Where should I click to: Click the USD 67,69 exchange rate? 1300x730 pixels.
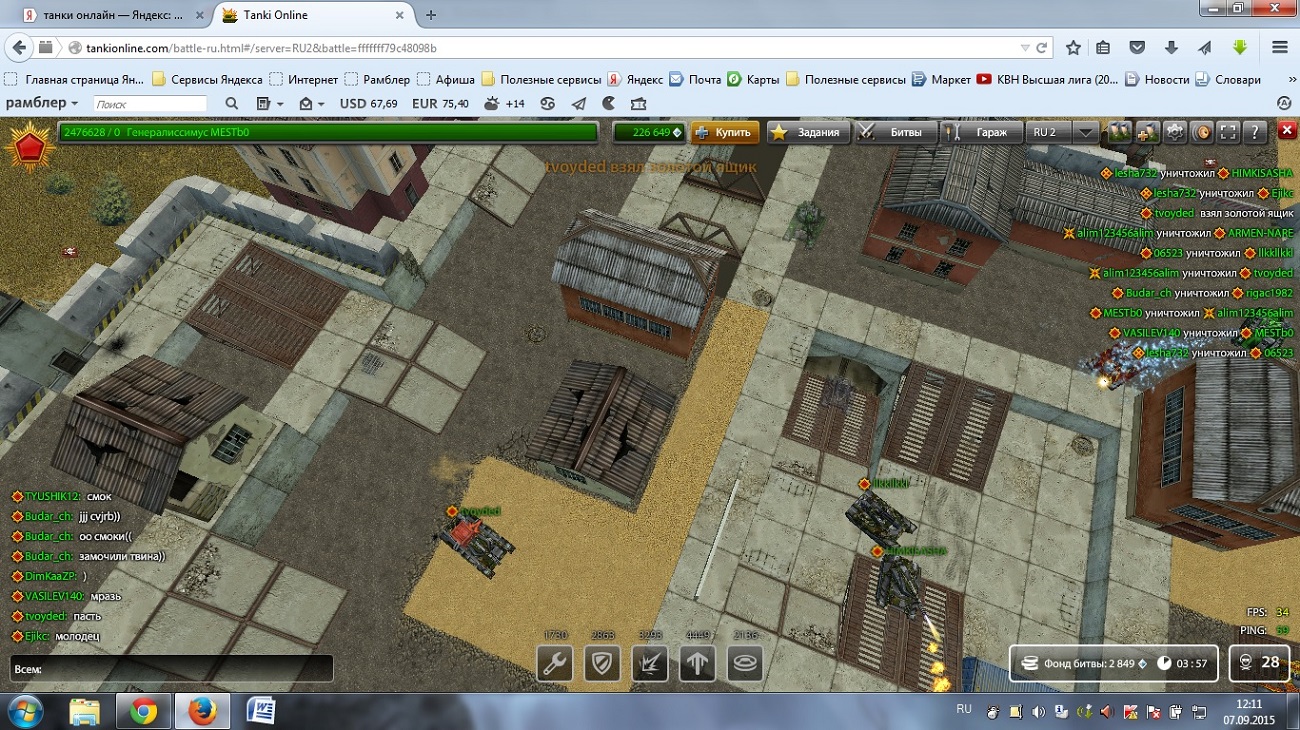click(369, 104)
